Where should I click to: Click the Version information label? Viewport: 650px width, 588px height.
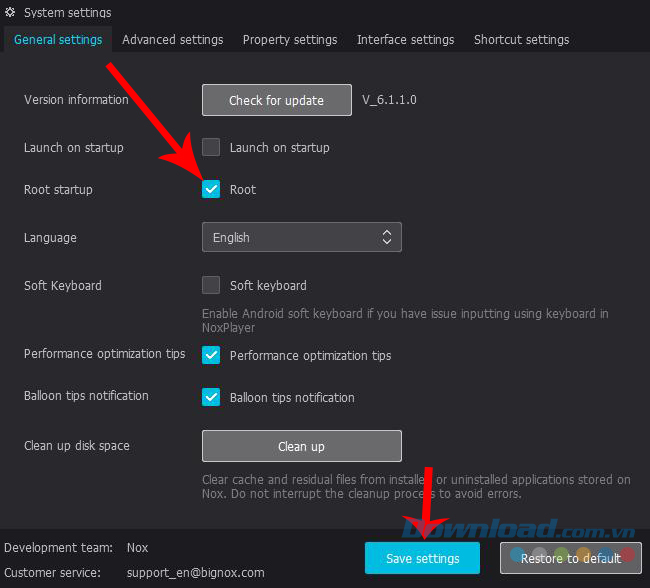[x=76, y=100]
